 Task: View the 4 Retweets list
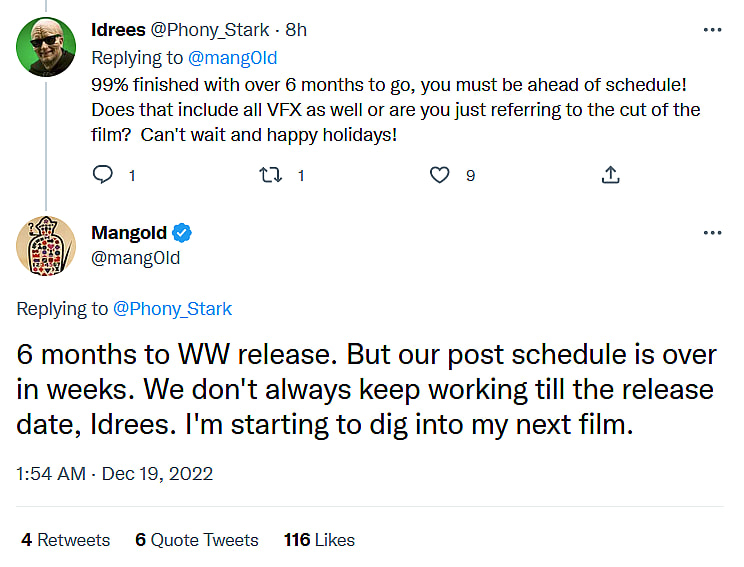(x=66, y=540)
